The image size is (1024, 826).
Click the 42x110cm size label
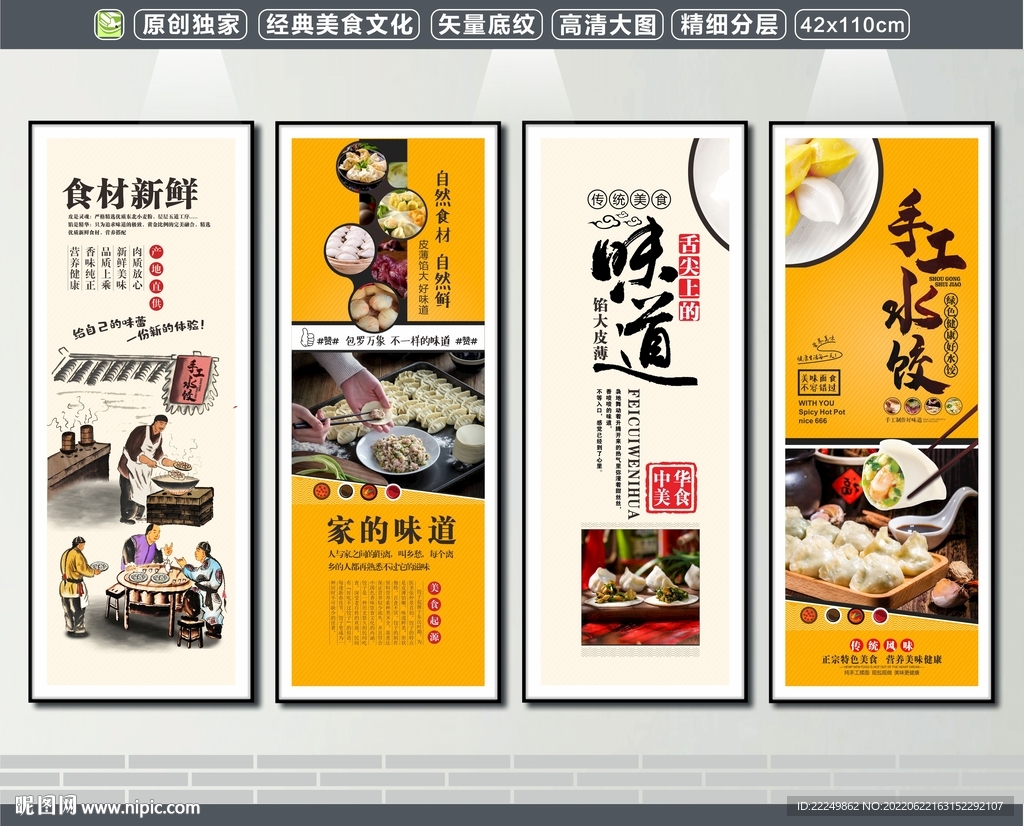(852, 24)
